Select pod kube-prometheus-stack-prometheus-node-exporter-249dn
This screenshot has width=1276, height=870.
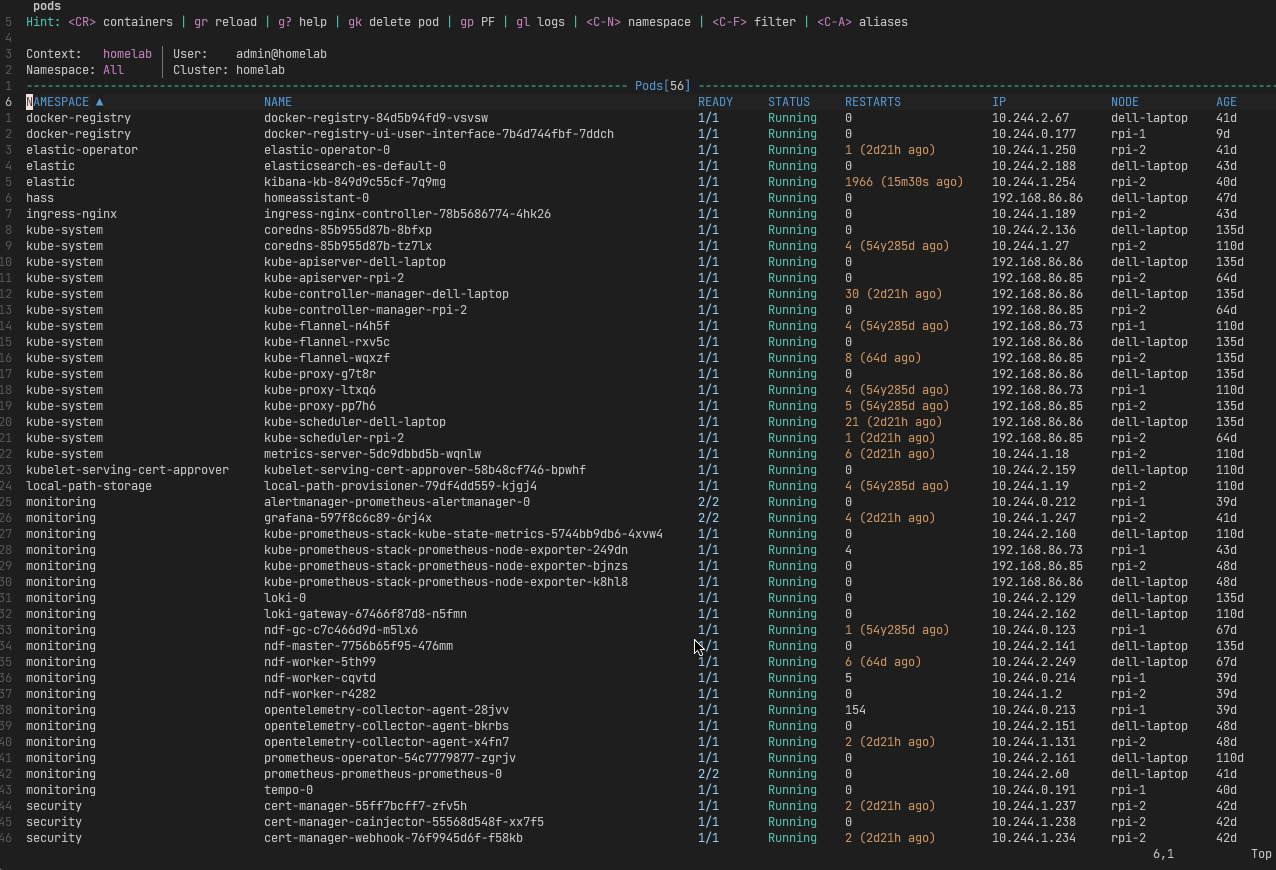(446, 550)
